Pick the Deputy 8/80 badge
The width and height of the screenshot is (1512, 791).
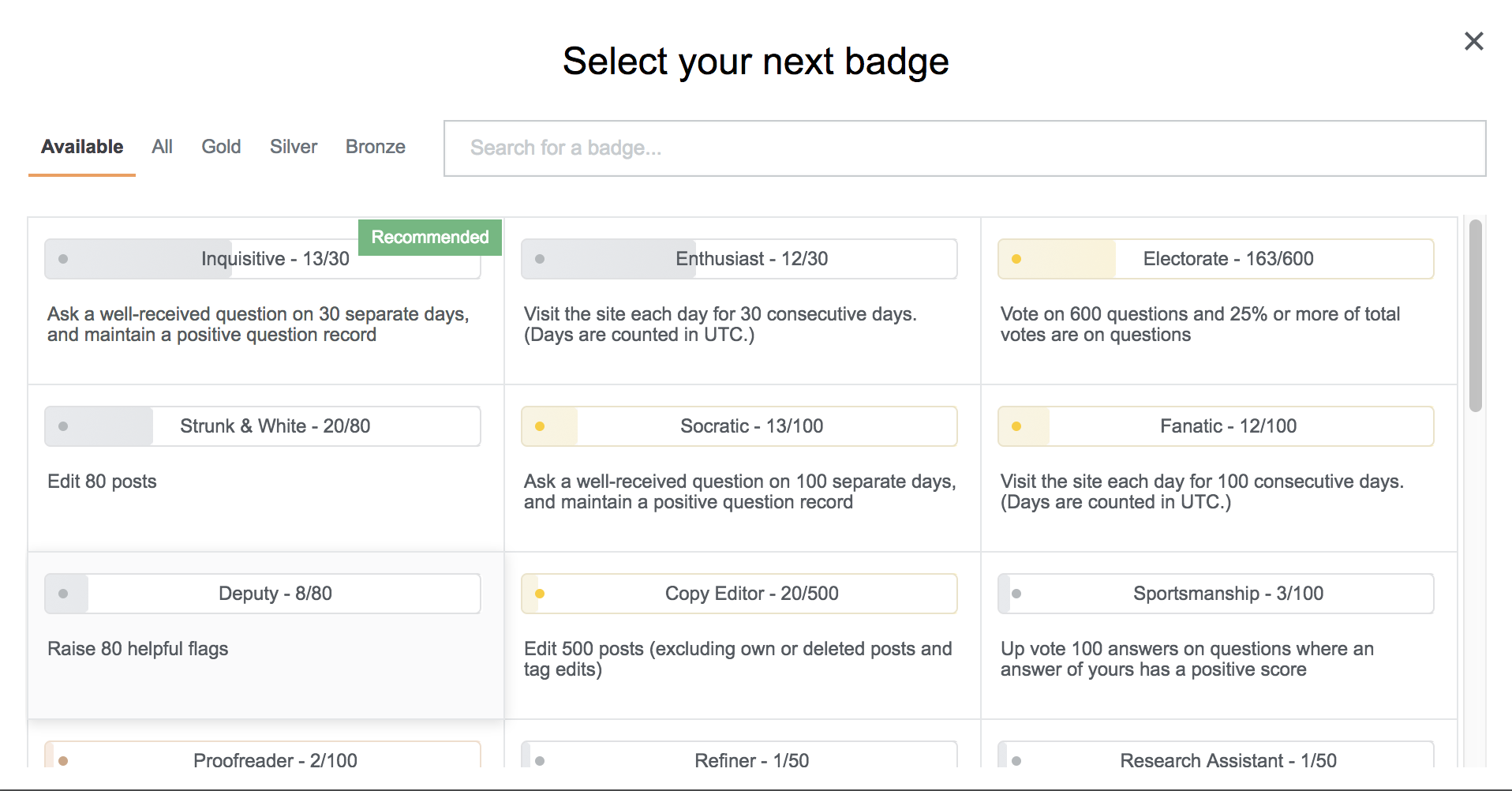point(262,594)
